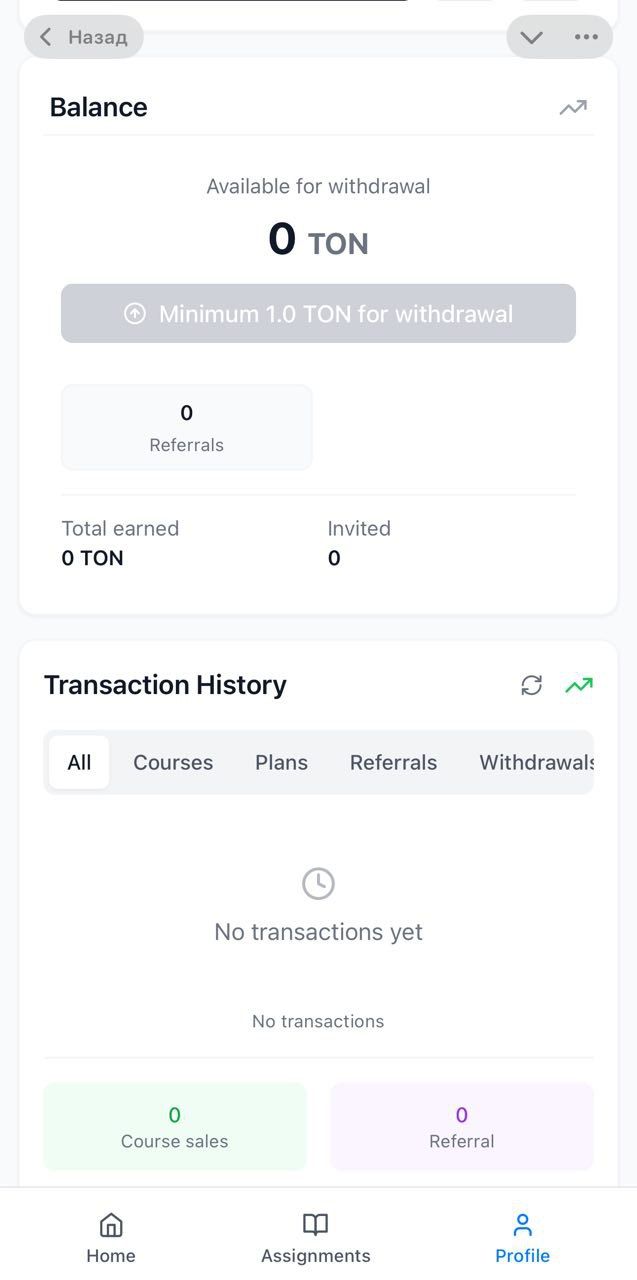Viewport: 637px width, 1280px height.
Task: Open the three-dot menu at top right
Action: (586, 36)
